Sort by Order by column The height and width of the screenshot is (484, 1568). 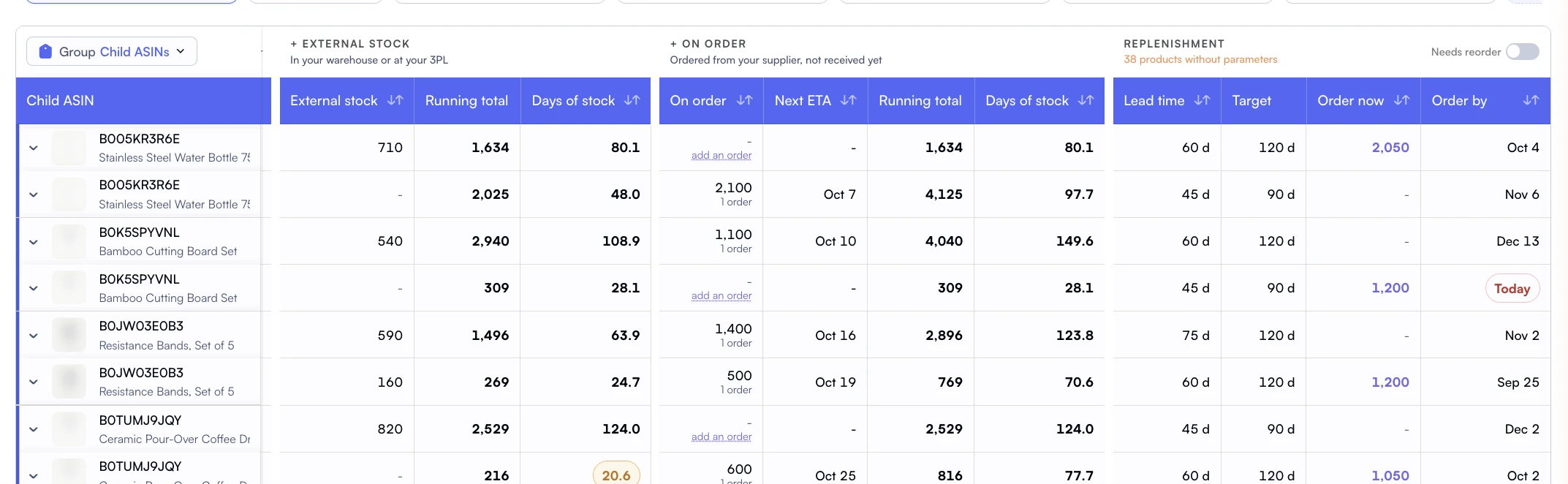(x=1531, y=100)
